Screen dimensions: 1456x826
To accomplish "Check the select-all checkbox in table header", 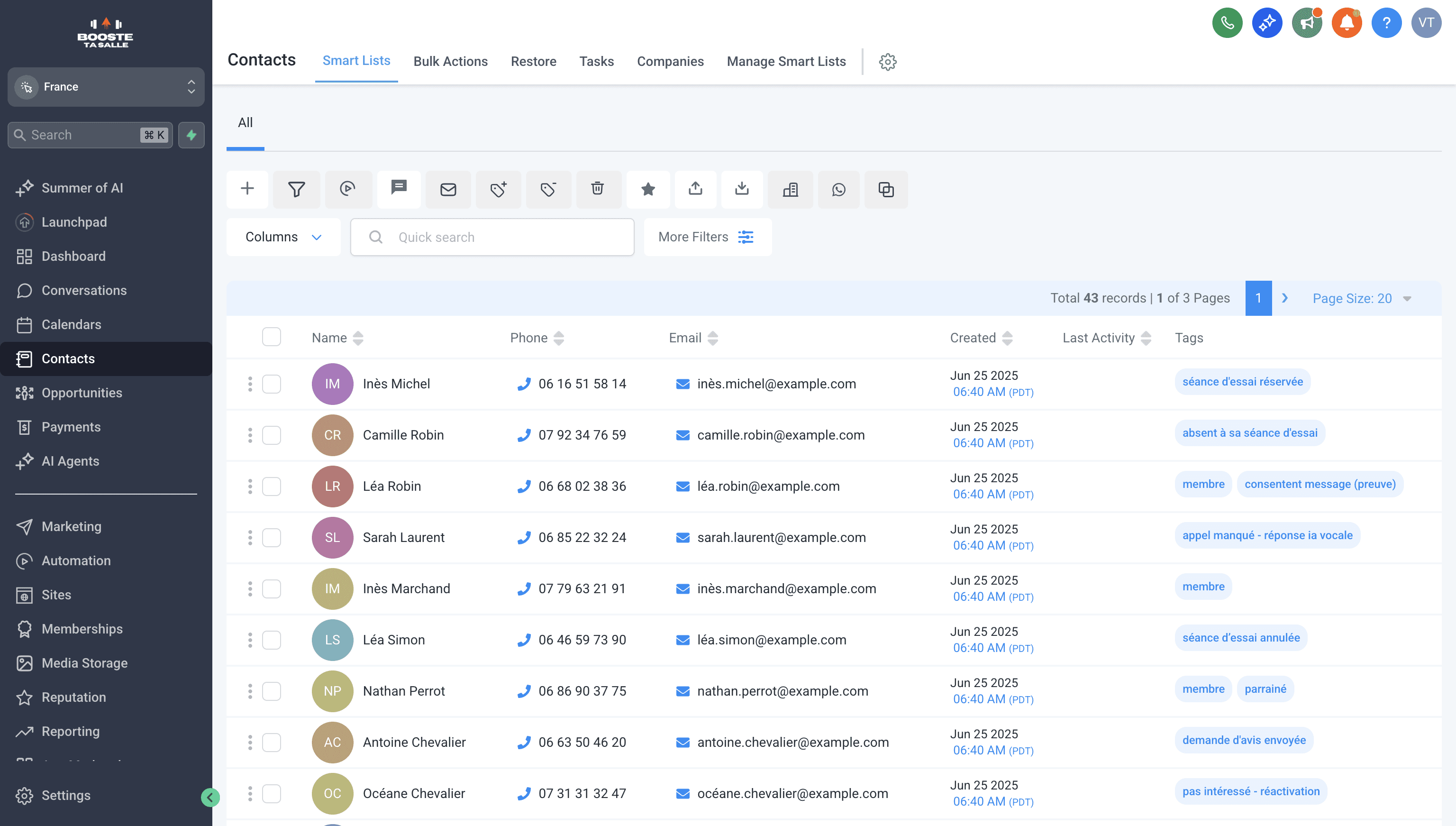I will pyautogui.click(x=272, y=337).
